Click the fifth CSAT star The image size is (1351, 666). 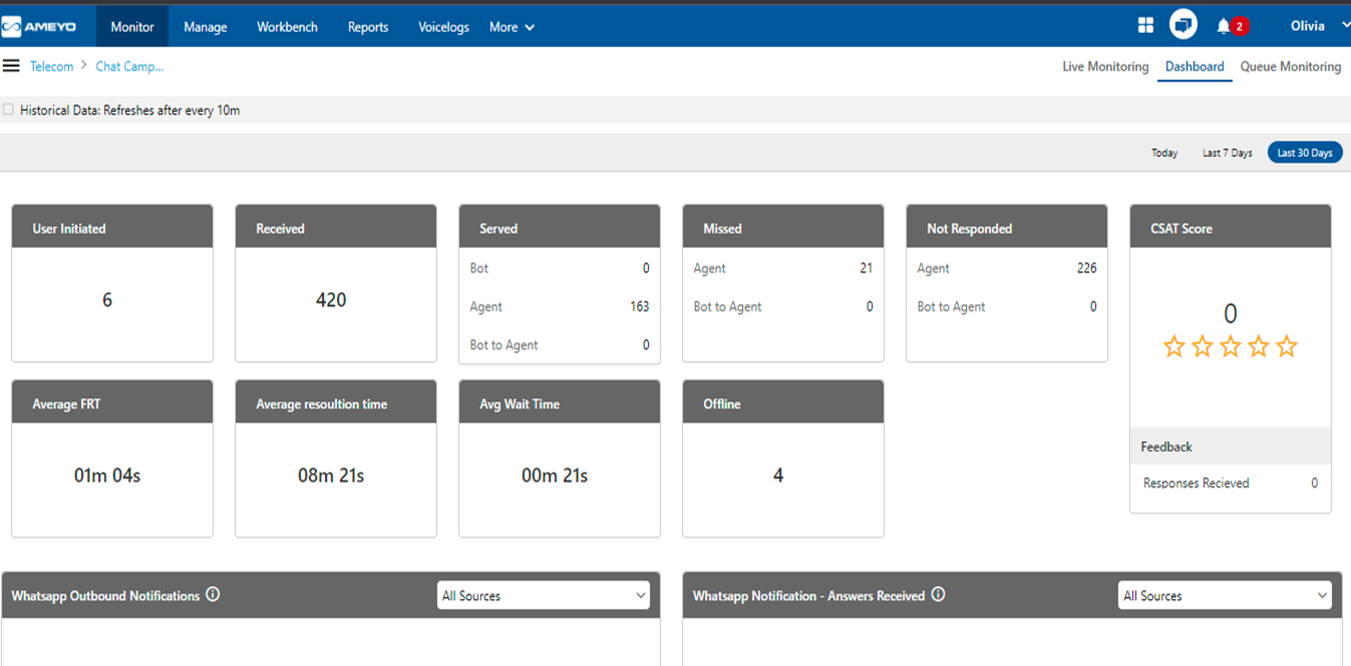point(1286,347)
